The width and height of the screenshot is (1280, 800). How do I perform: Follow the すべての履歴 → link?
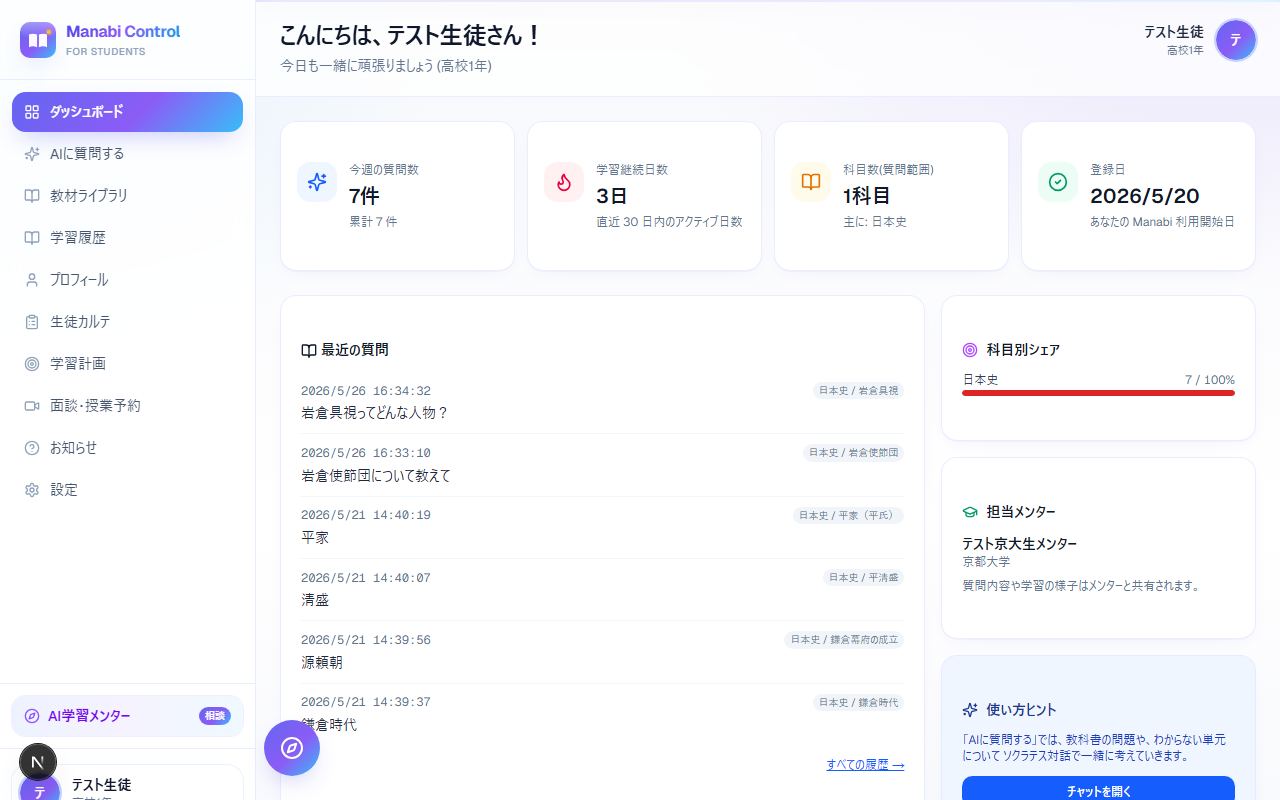pyautogui.click(x=865, y=765)
